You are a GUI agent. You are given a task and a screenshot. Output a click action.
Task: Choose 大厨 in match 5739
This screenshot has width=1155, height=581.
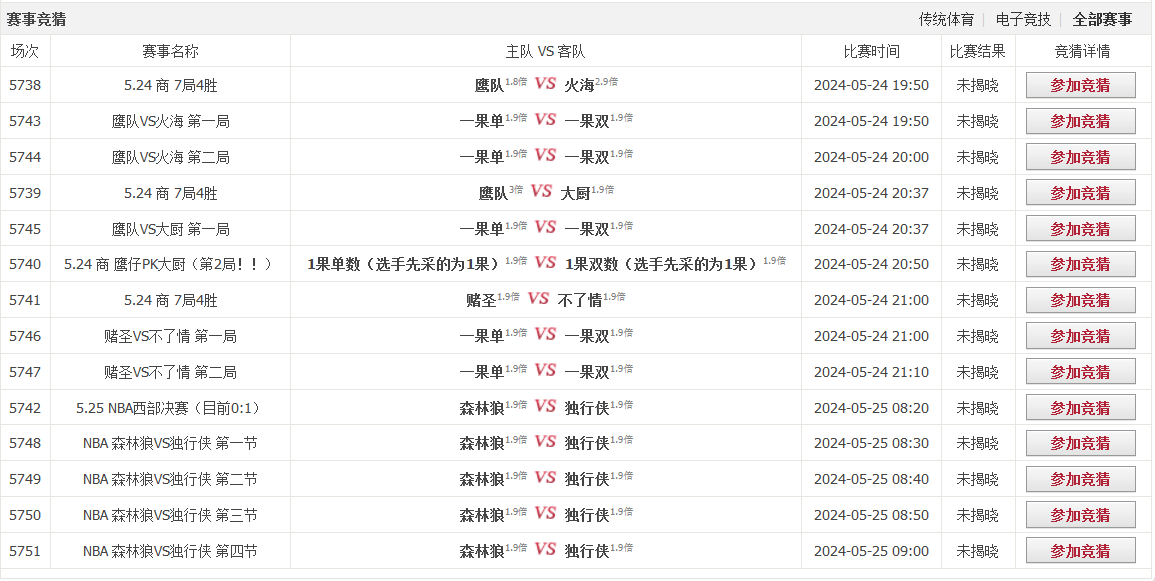pyautogui.click(x=575, y=193)
